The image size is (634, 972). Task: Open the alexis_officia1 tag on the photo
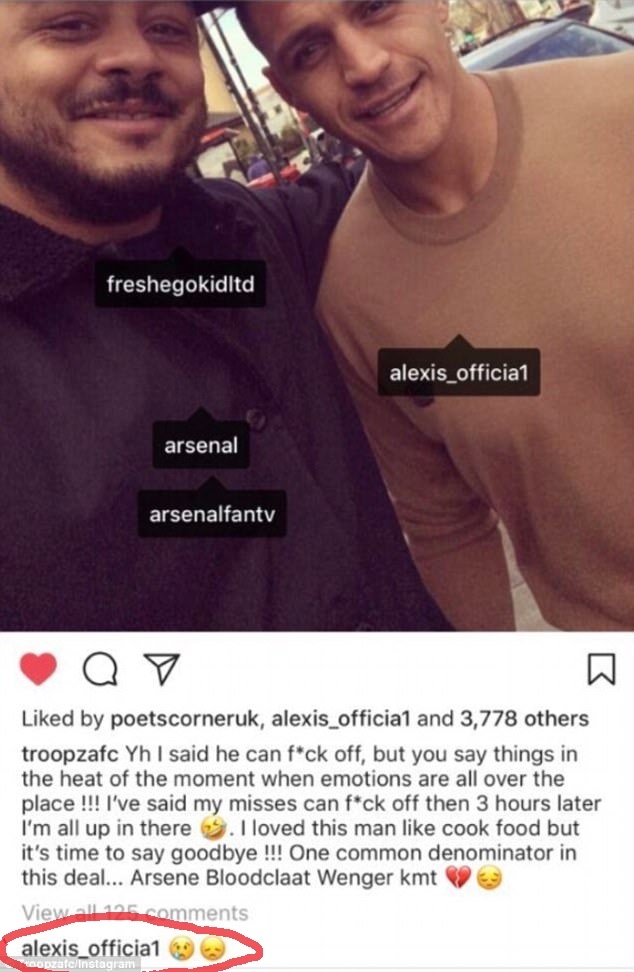click(x=459, y=372)
